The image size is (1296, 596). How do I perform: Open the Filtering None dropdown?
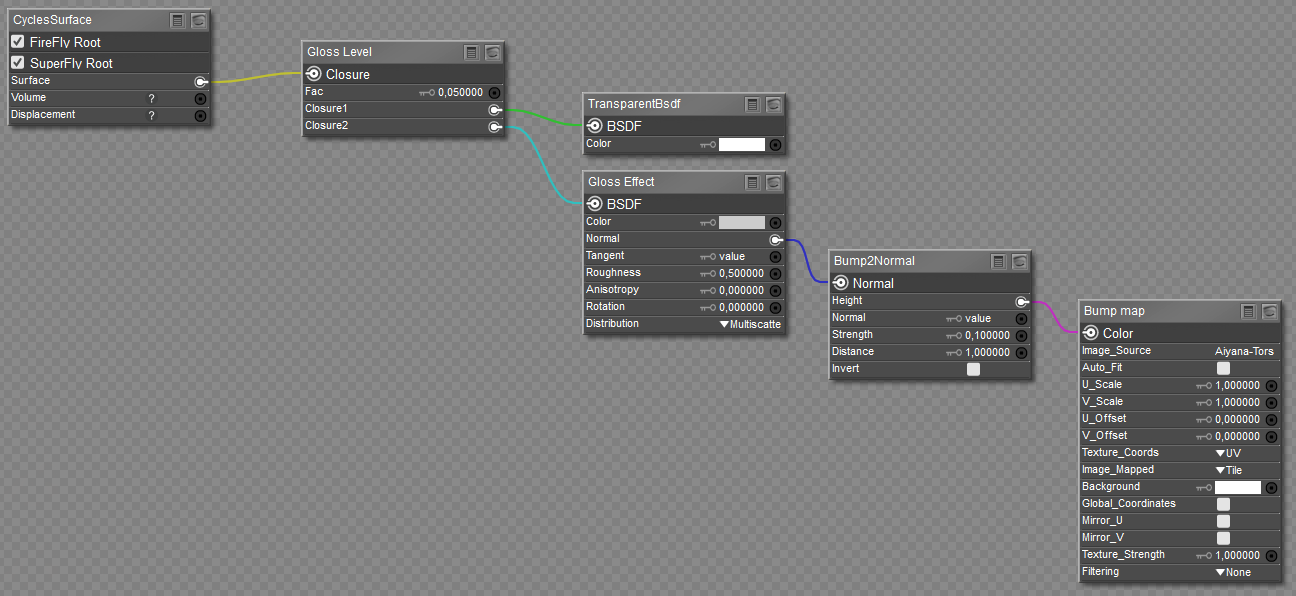coord(1233,572)
